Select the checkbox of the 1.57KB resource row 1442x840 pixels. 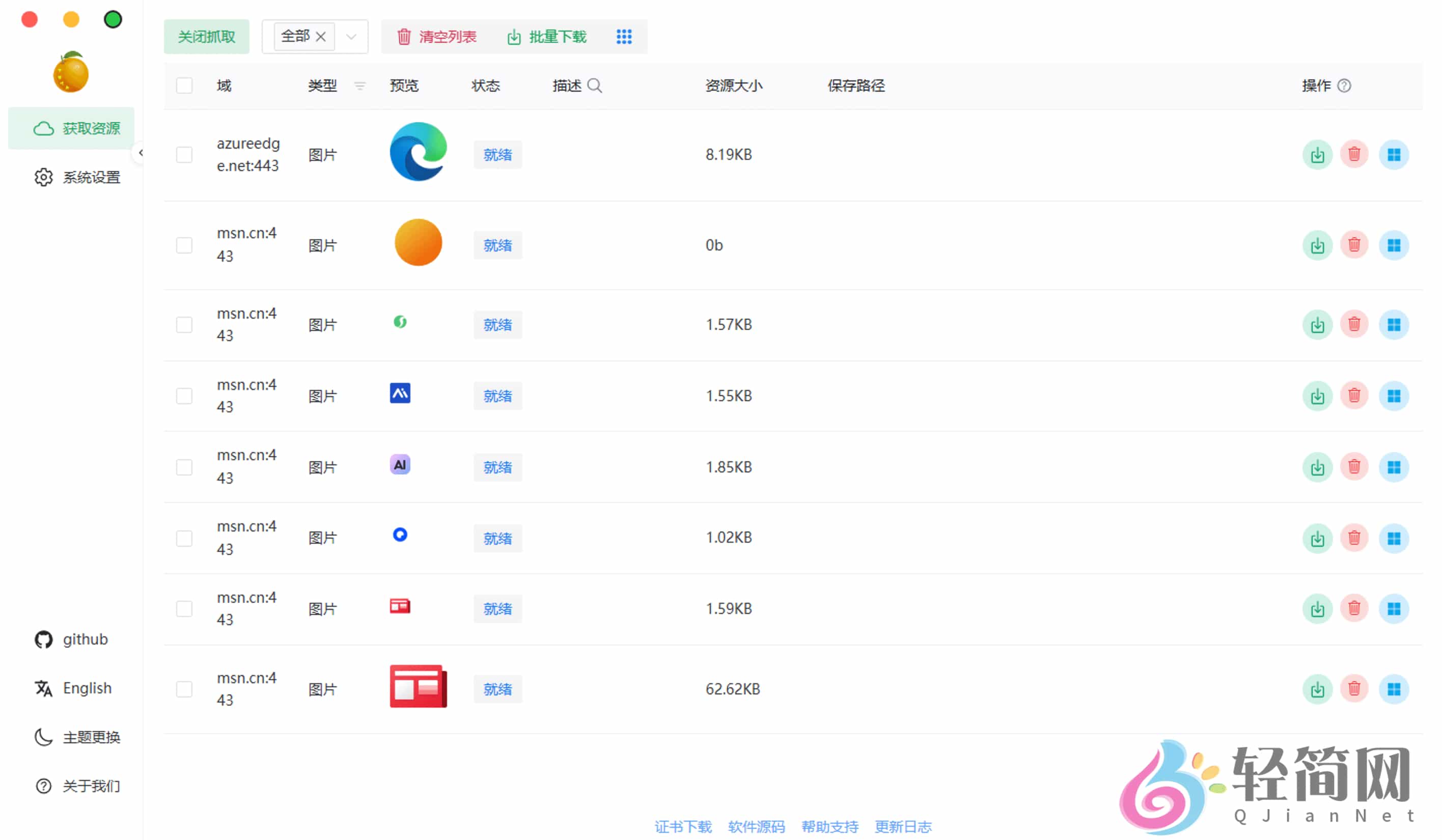coord(184,324)
